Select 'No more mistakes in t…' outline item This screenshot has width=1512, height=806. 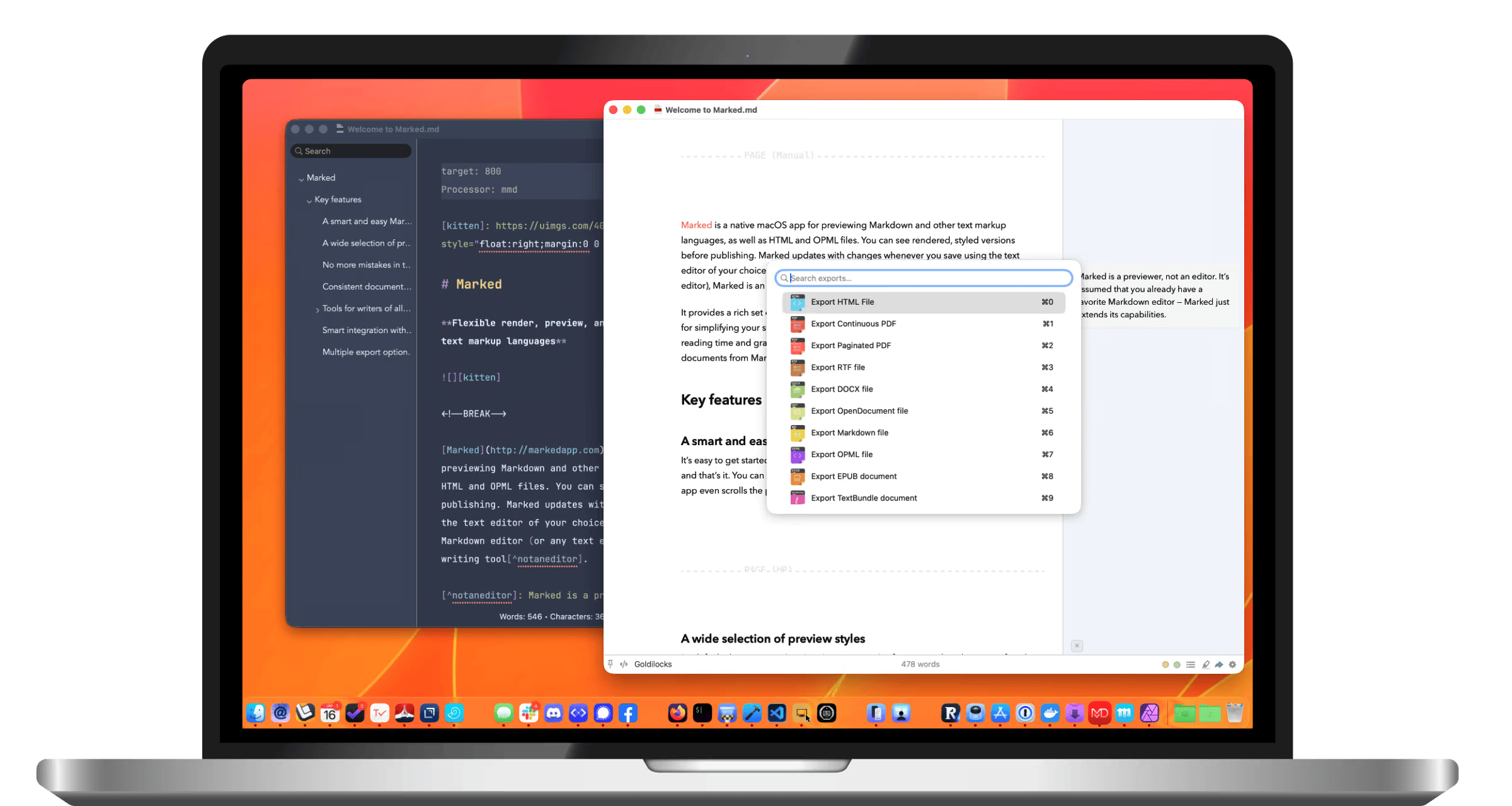(367, 265)
